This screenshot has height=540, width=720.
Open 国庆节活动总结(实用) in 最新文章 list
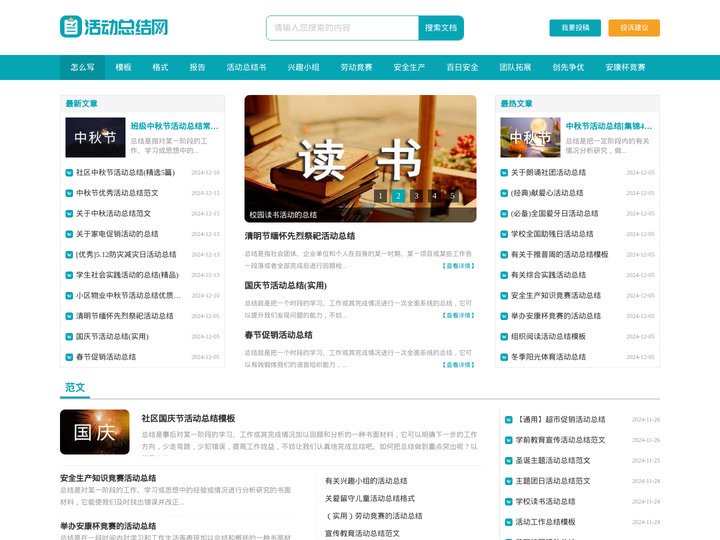tap(112, 337)
